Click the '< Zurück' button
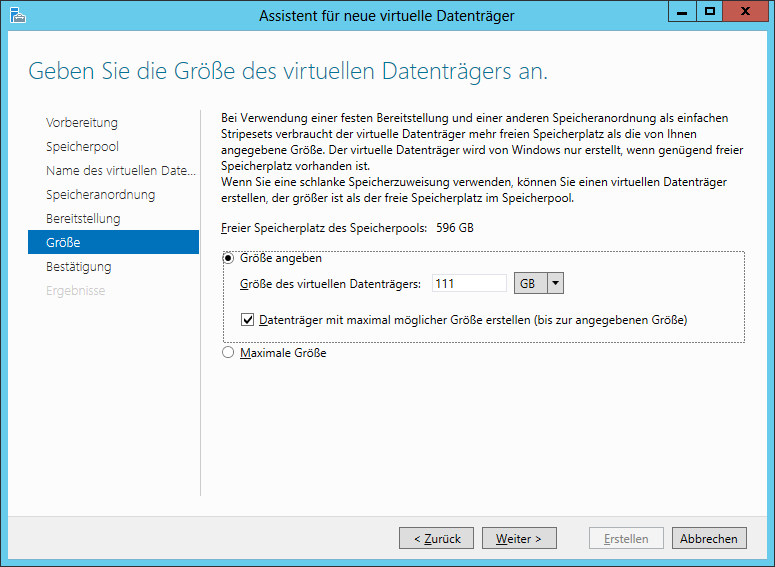Screen dimensions: 775x567 click(x=436, y=538)
